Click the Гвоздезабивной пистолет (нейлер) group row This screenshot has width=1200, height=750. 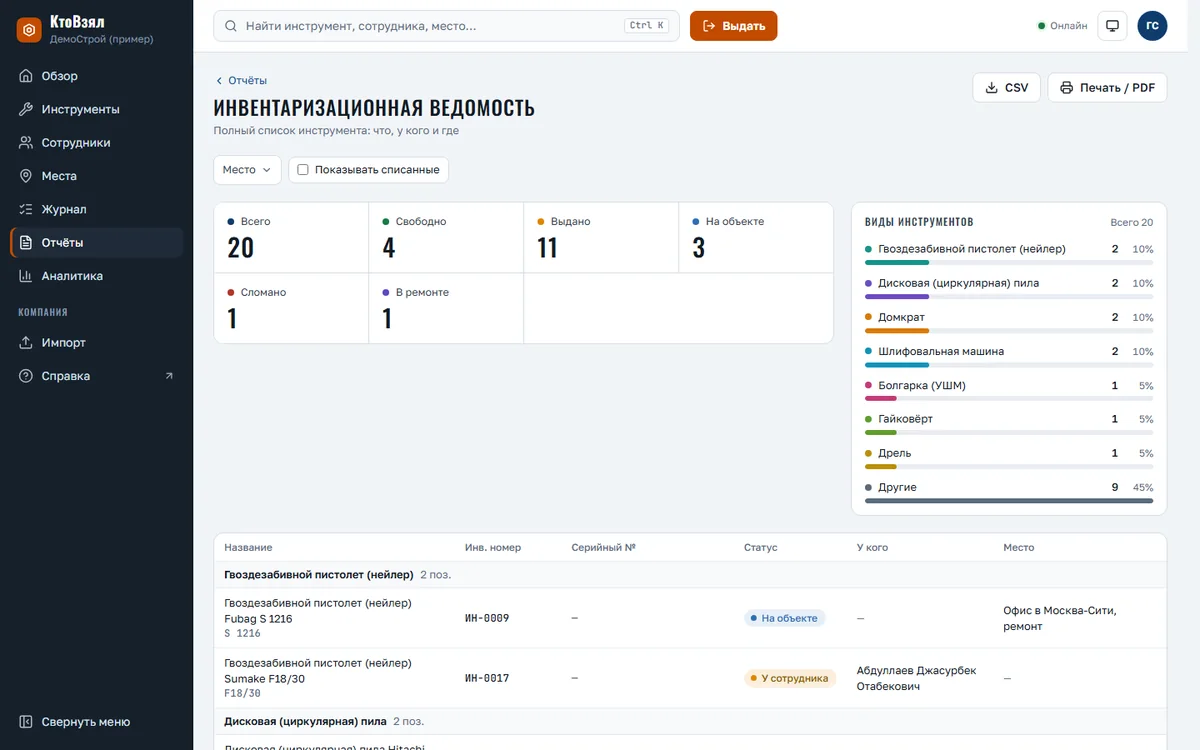tap(690, 575)
